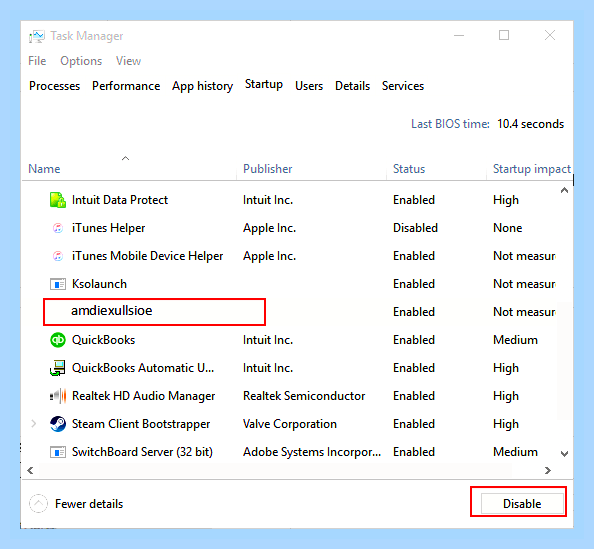Select the Realtek HD Audio Manager name
This screenshot has width=594, height=549.
point(143,396)
